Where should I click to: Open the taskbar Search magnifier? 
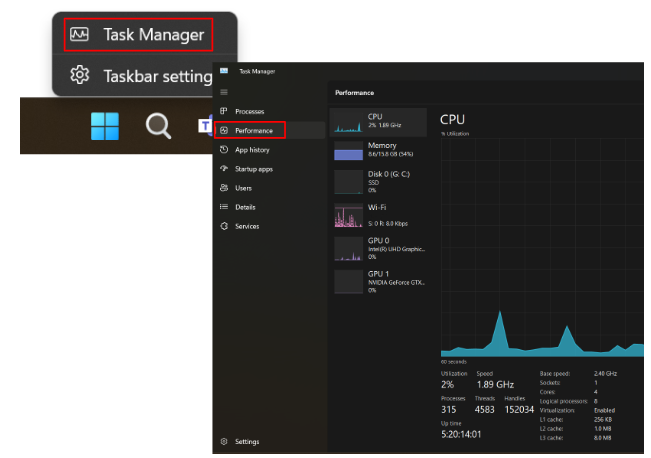tap(158, 126)
